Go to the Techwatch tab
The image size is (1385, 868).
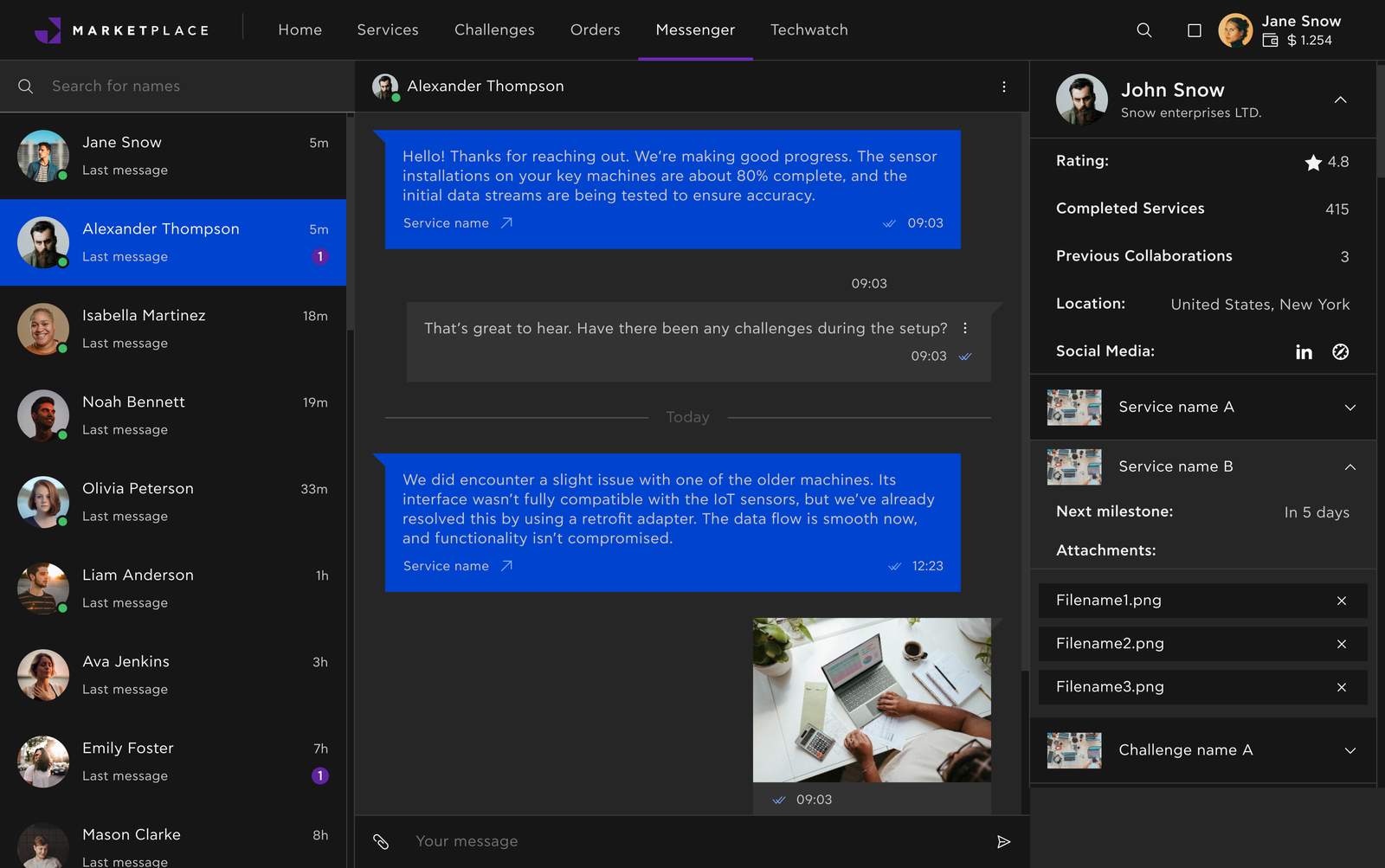click(x=808, y=30)
